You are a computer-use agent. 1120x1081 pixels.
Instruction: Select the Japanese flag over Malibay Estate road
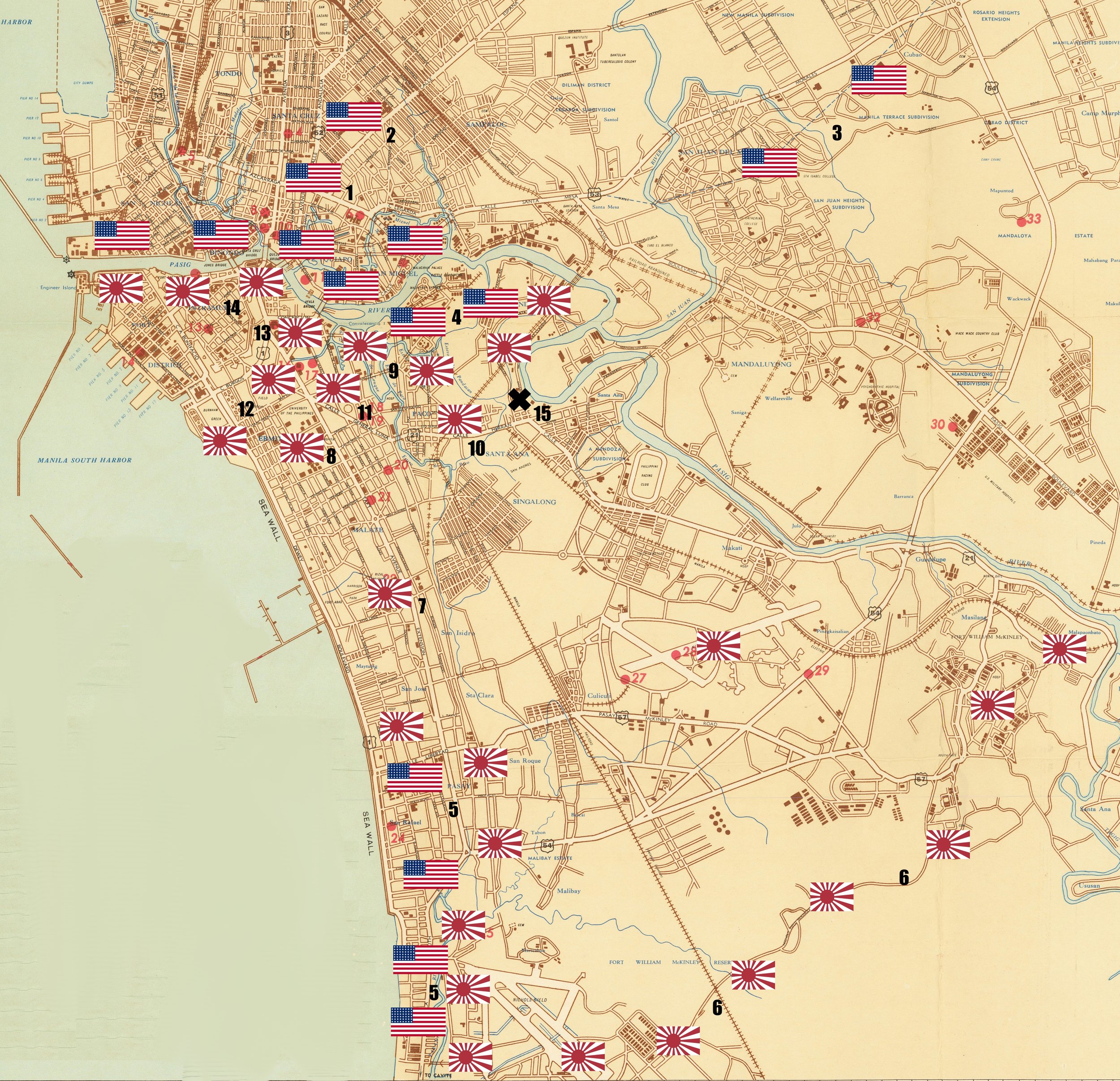point(500,843)
